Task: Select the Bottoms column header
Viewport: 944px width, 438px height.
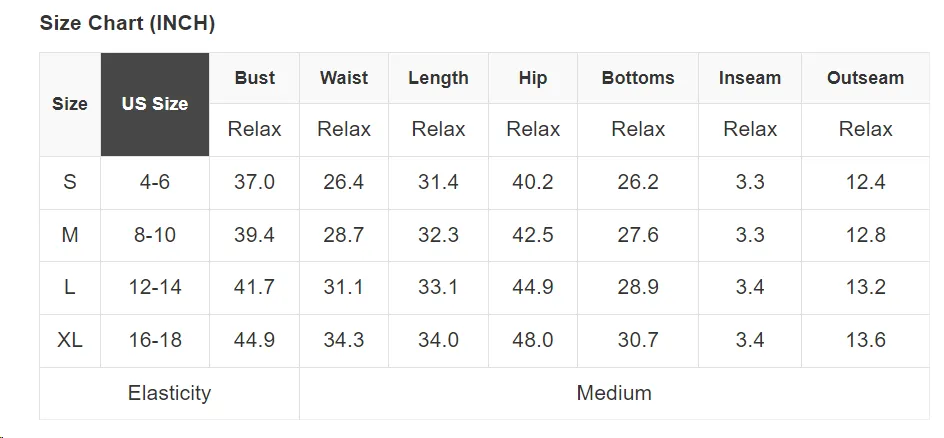Action: click(x=638, y=78)
